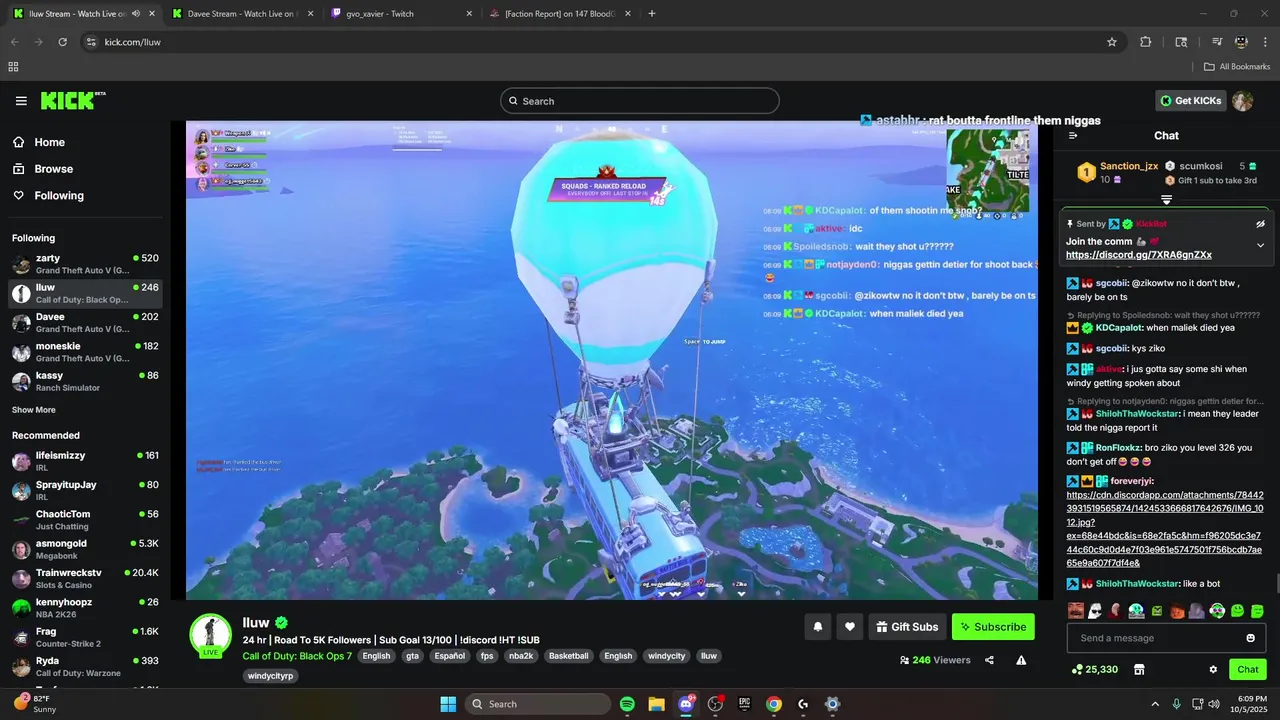Image resolution: width=1280 pixels, height=720 pixels.
Task: Open chat settings gear icon
Action: pyautogui.click(x=1213, y=670)
